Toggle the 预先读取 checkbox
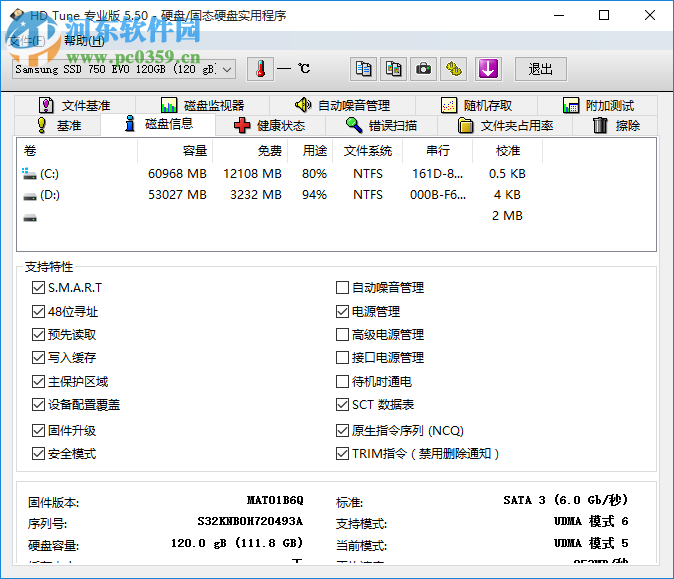This screenshot has width=674, height=579. pos(38,334)
